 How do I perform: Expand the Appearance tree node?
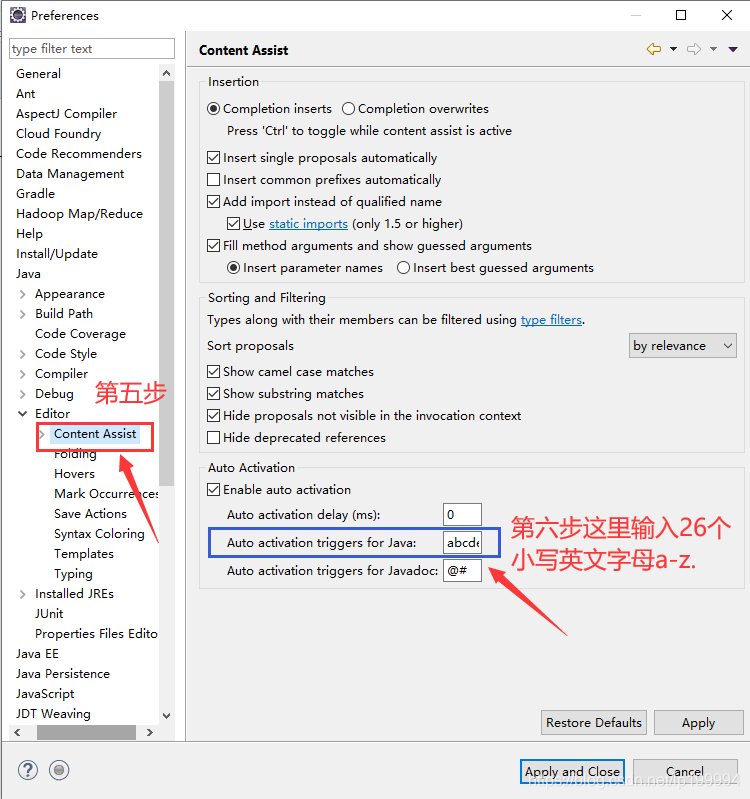pyautogui.click(x=22, y=294)
